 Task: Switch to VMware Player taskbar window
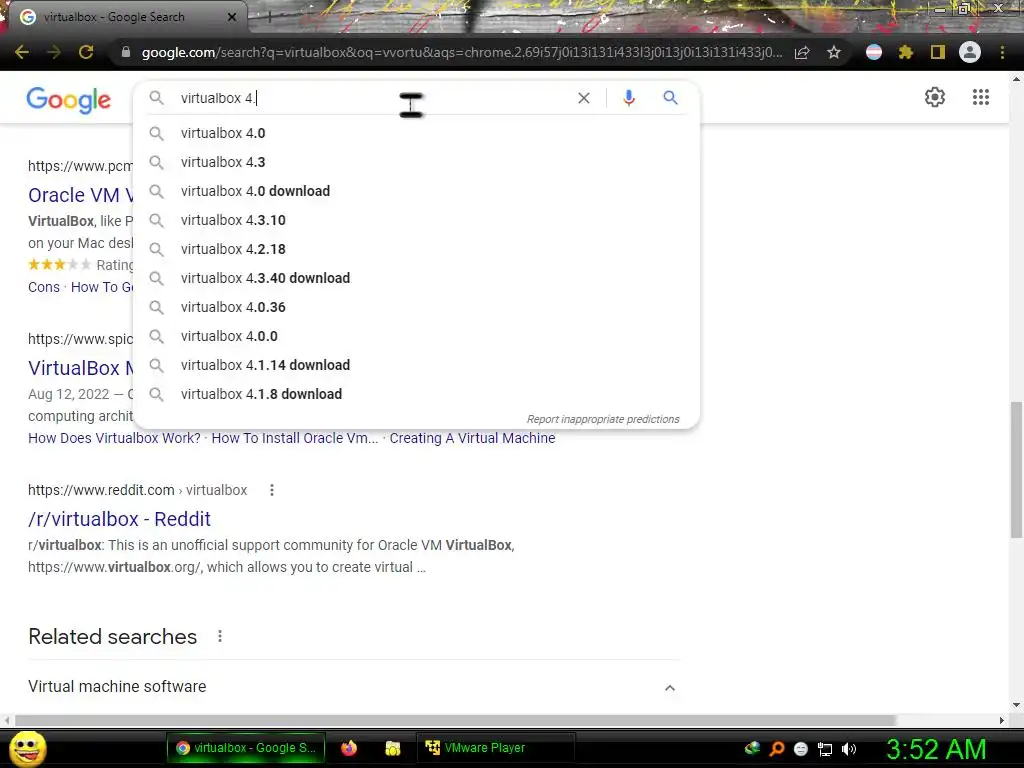495,748
